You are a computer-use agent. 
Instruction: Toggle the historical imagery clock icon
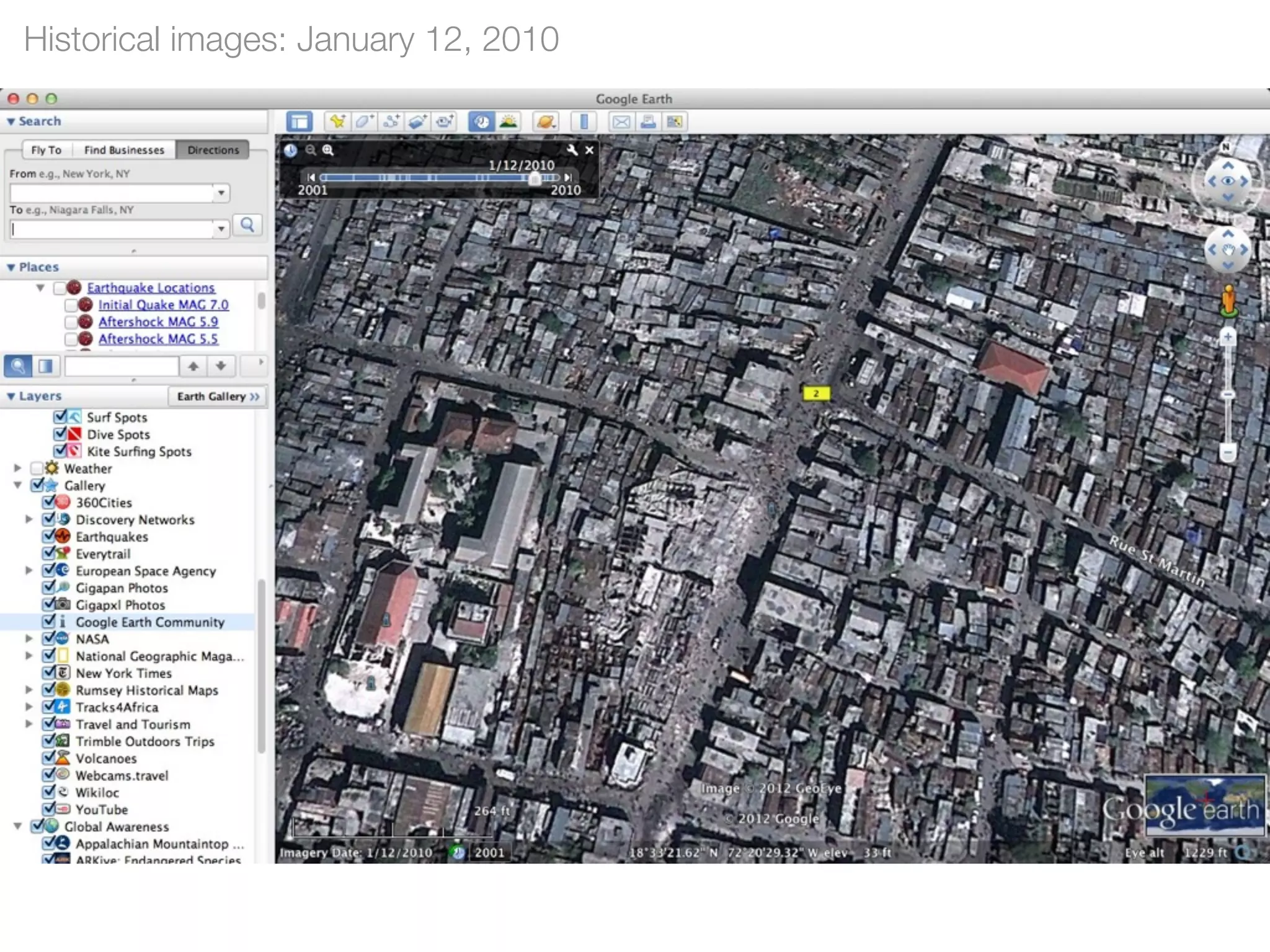(481, 121)
